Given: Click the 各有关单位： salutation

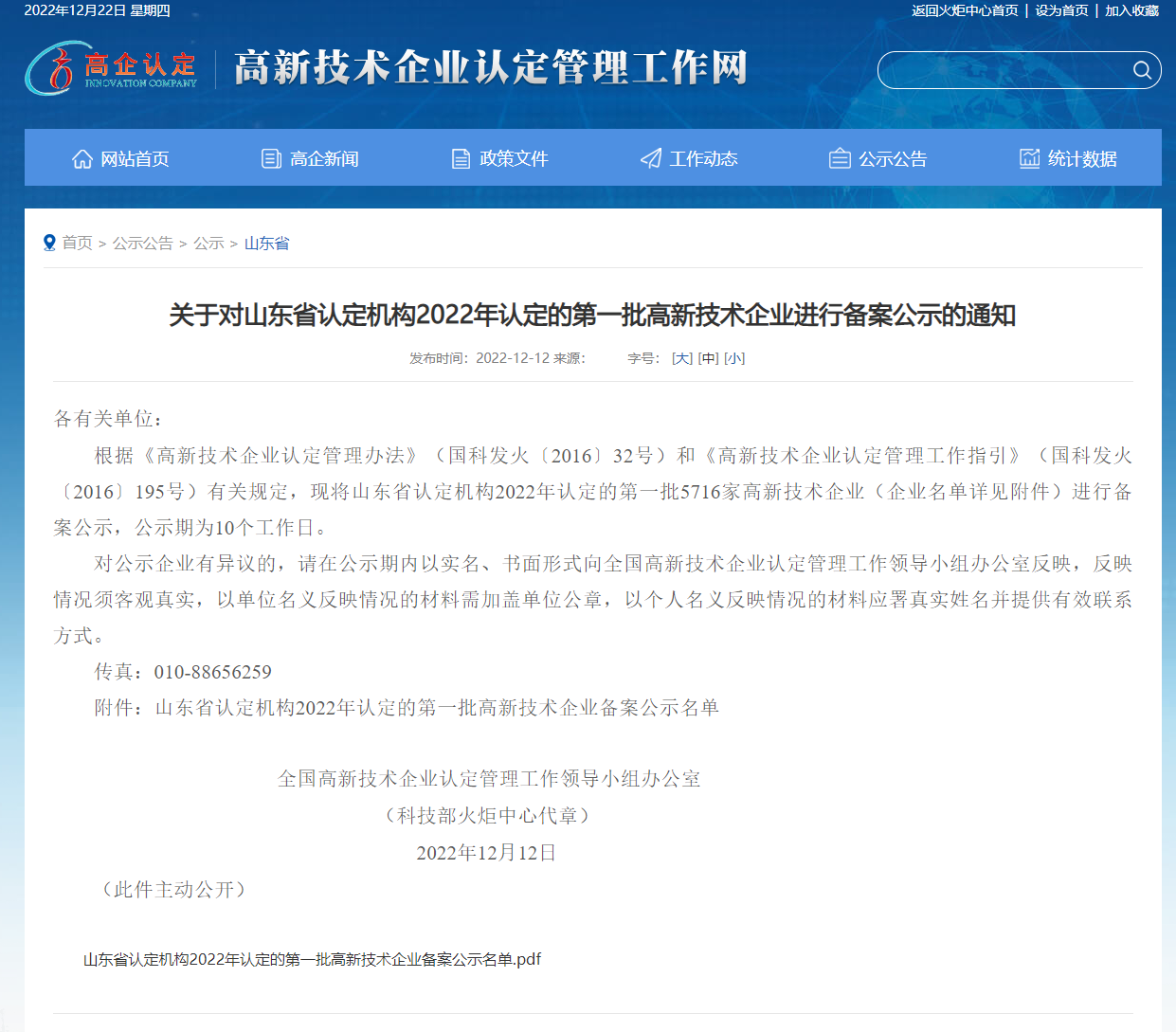Looking at the screenshot, I should coord(109,419).
